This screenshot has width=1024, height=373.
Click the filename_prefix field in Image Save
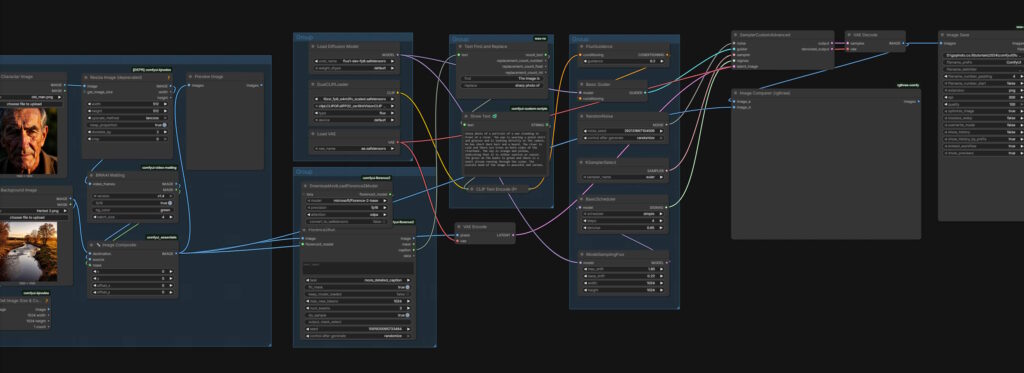tap(984, 62)
